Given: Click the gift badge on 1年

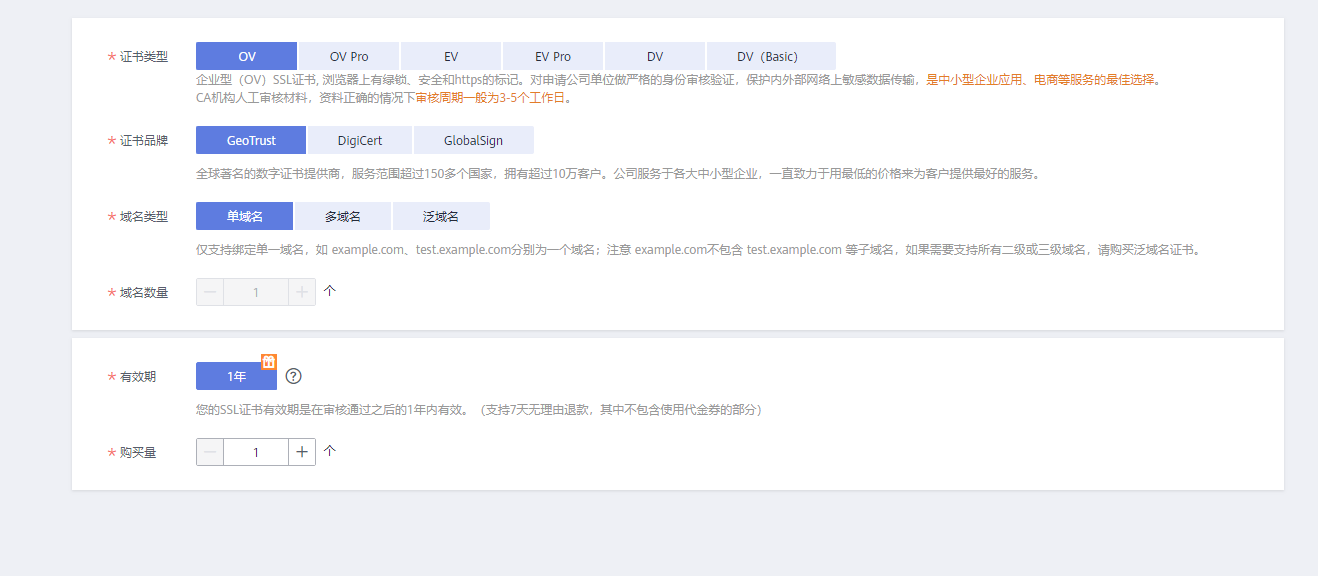Looking at the screenshot, I should [269, 362].
